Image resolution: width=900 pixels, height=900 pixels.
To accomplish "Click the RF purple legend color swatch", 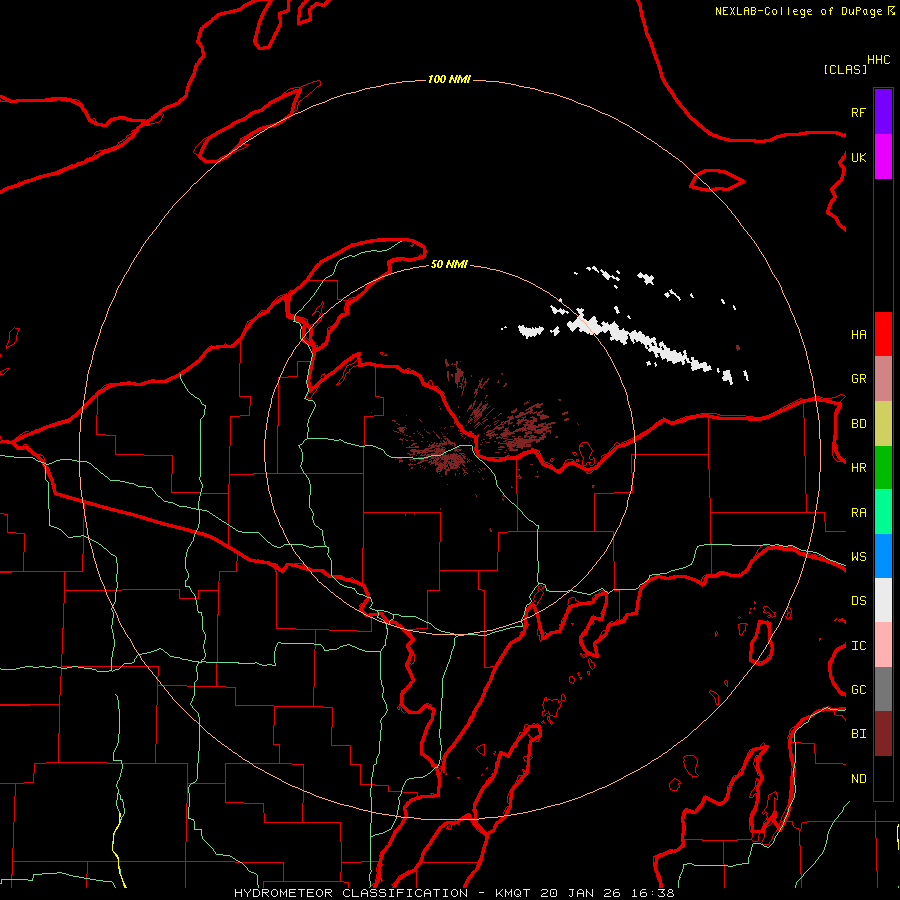I will click(883, 112).
